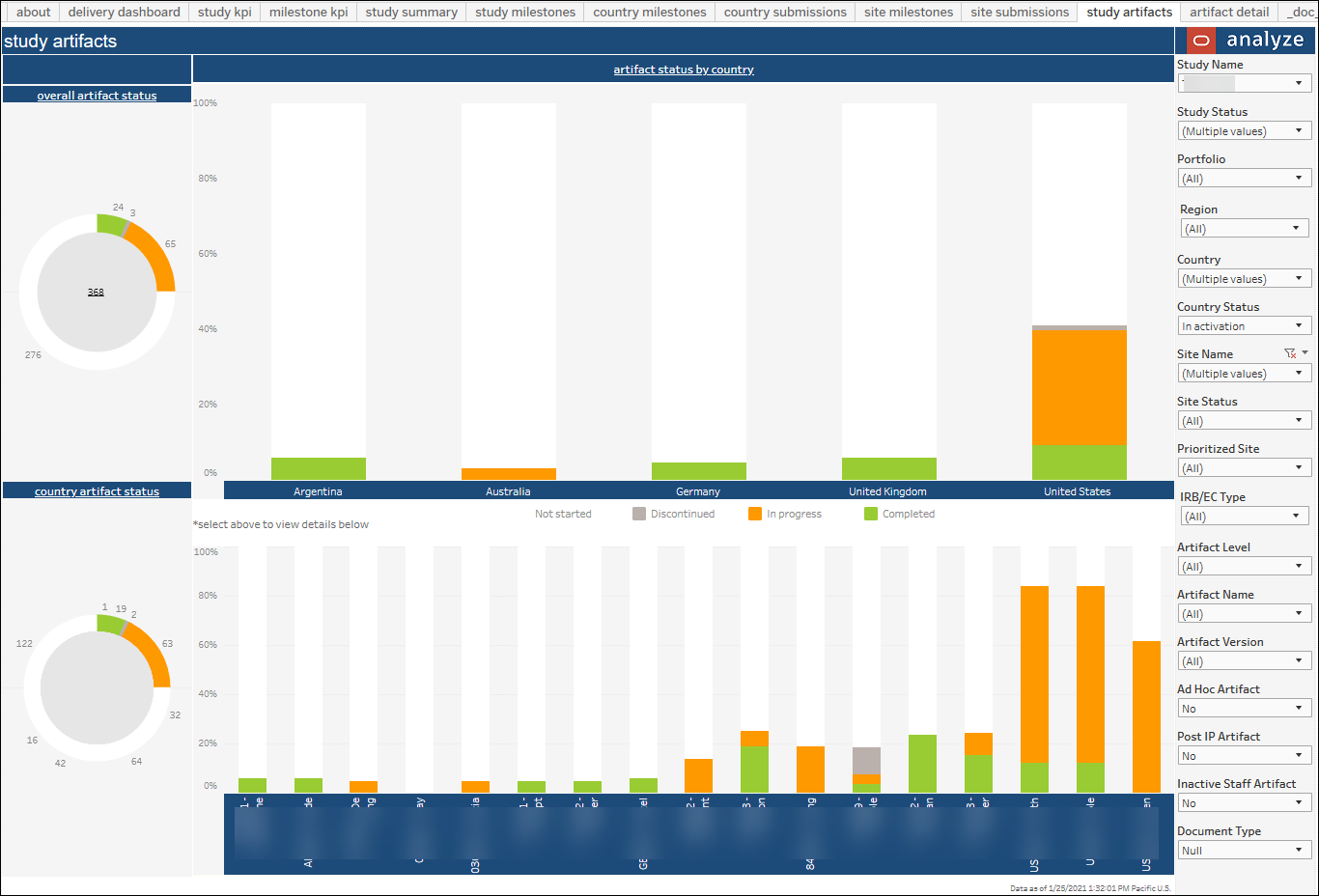Screen dimensions: 1319x896
Task: Switch to the artifact detail tab
Action: [x=1229, y=12]
